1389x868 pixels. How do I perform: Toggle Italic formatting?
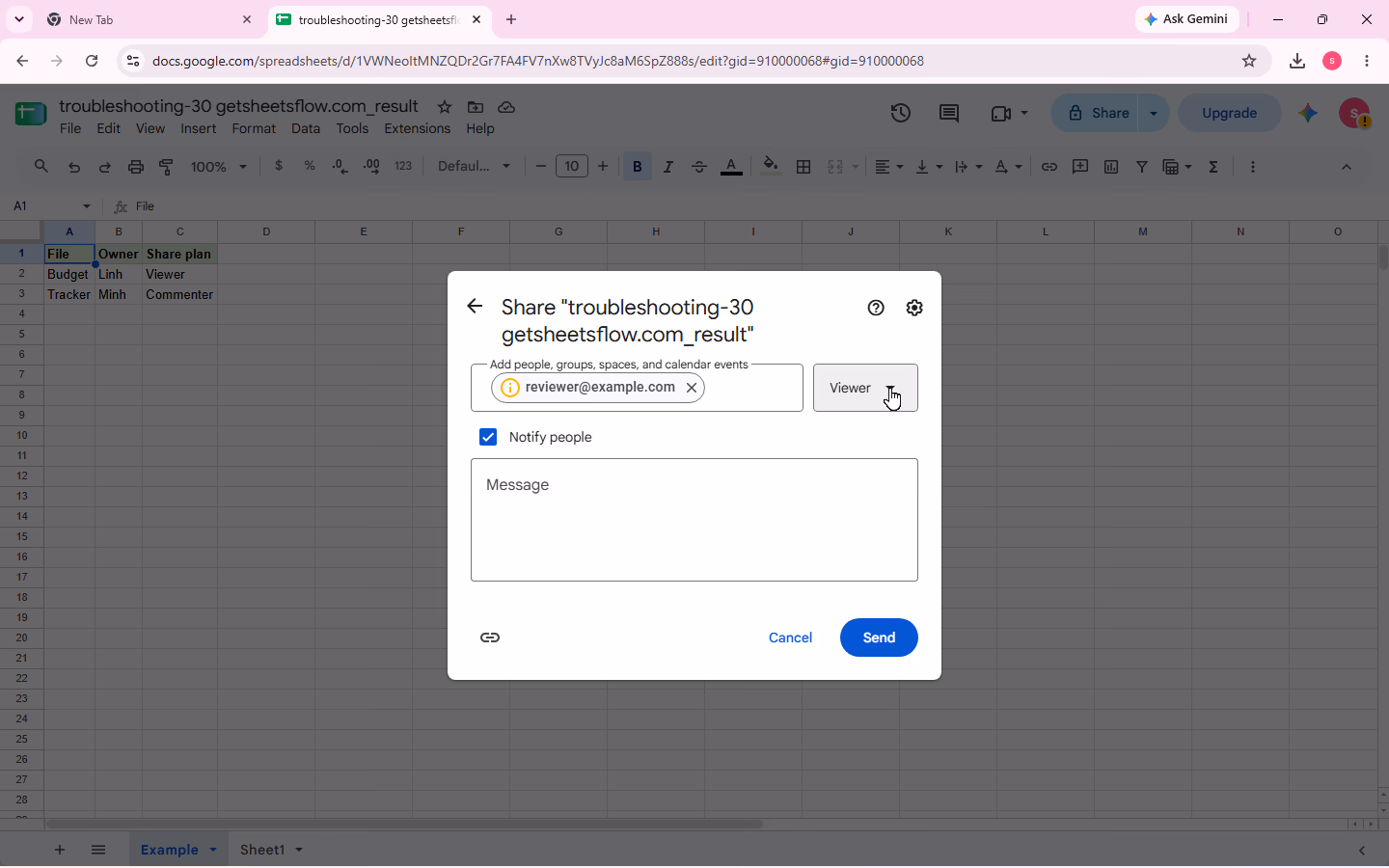click(x=667, y=167)
